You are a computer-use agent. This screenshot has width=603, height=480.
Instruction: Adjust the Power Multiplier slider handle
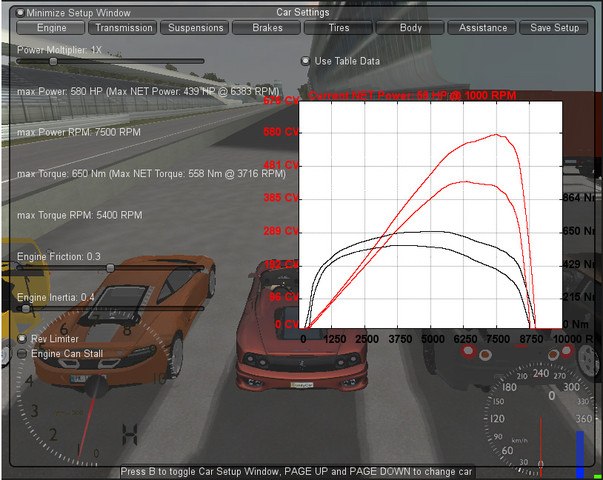pos(53,61)
